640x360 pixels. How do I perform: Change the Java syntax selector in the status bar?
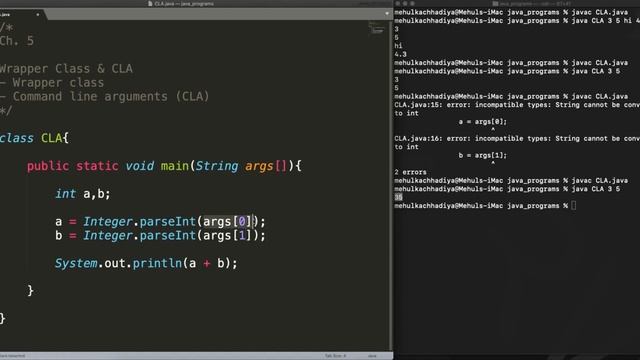[372, 356]
